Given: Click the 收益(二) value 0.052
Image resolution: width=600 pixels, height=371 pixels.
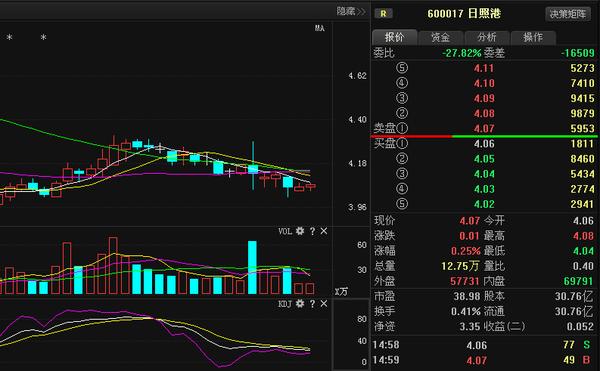Looking at the screenshot, I should tap(580, 326).
